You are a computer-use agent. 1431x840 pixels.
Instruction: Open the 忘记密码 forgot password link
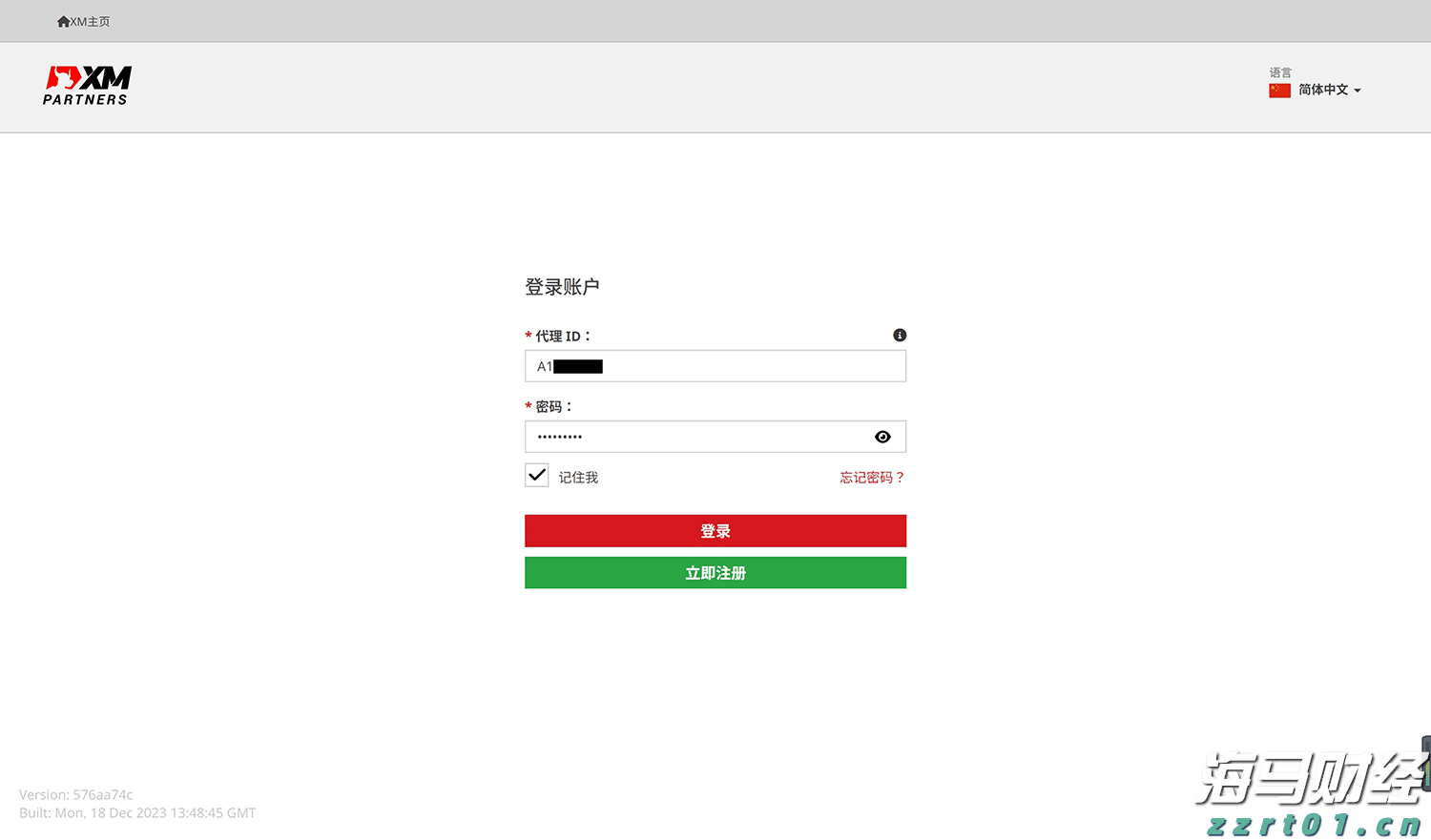pos(871,477)
